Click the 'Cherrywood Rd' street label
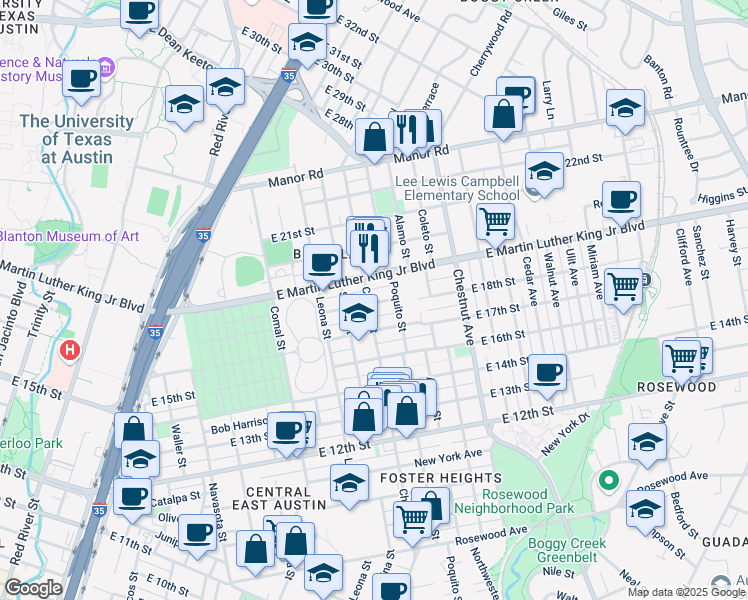748x600 pixels. point(491,43)
